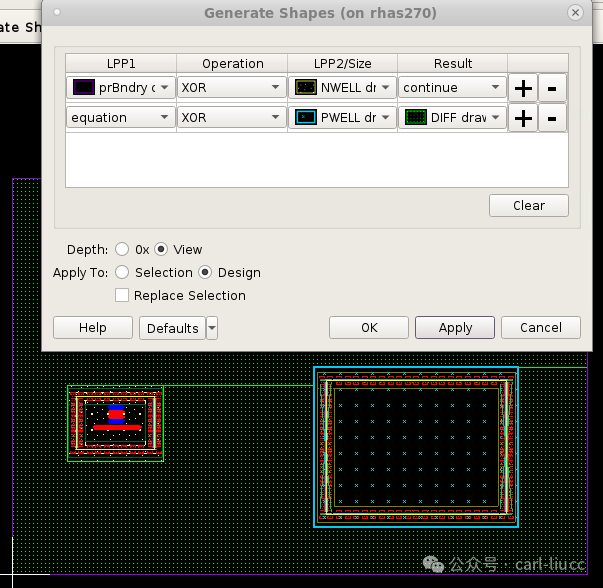Remove the prBndry XOR NWELL row
The width and height of the screenshot is (603, 588).
(552, 88)
